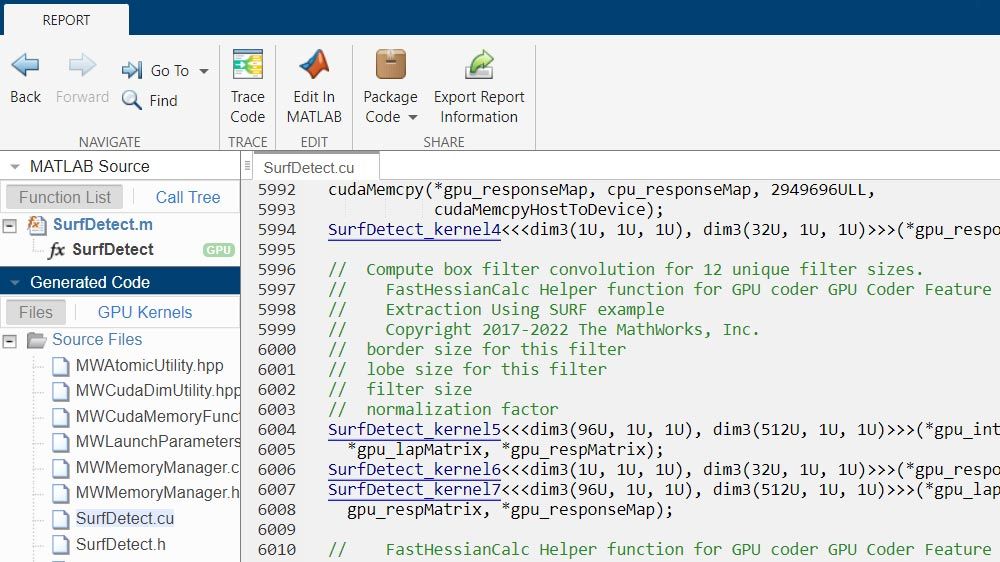Switch to the Call Tree view
The height and width of the screenshot is (562, 1000).
(187, 197)
